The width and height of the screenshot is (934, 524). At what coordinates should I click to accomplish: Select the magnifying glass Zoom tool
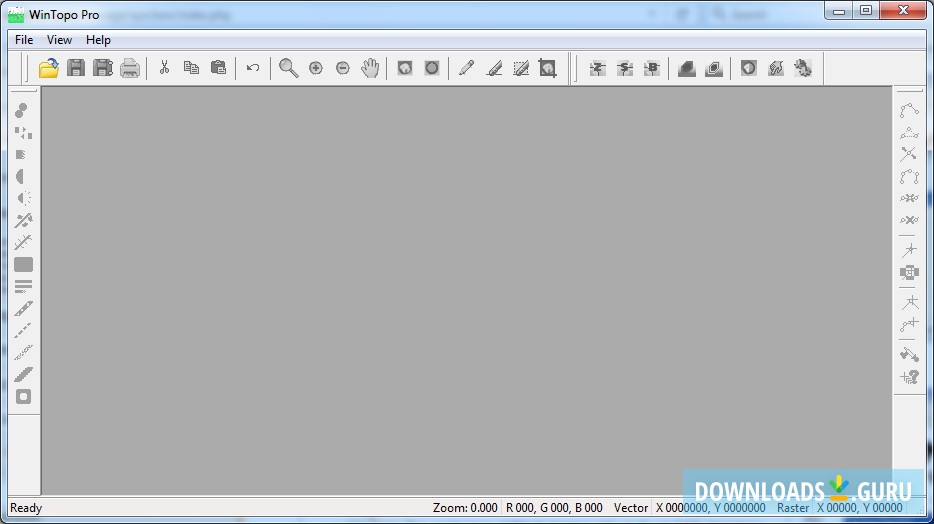(288, 68)
